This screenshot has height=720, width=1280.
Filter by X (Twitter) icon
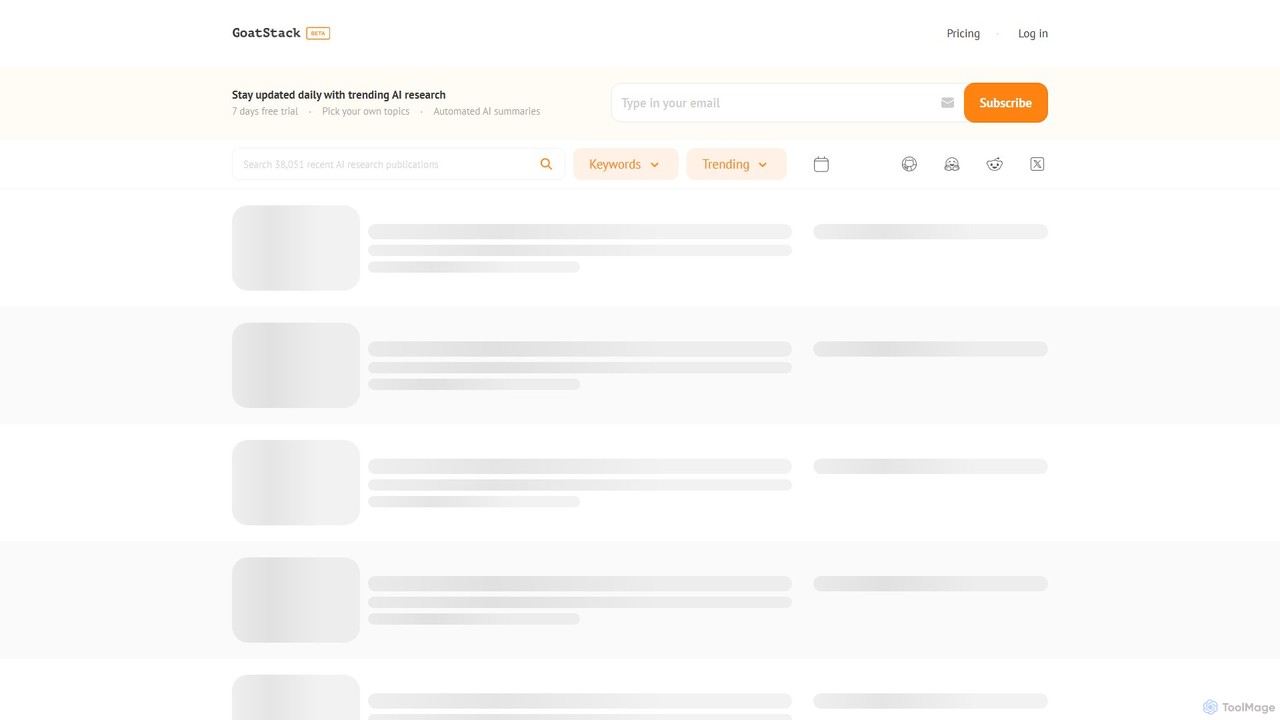pos(1037,164)
